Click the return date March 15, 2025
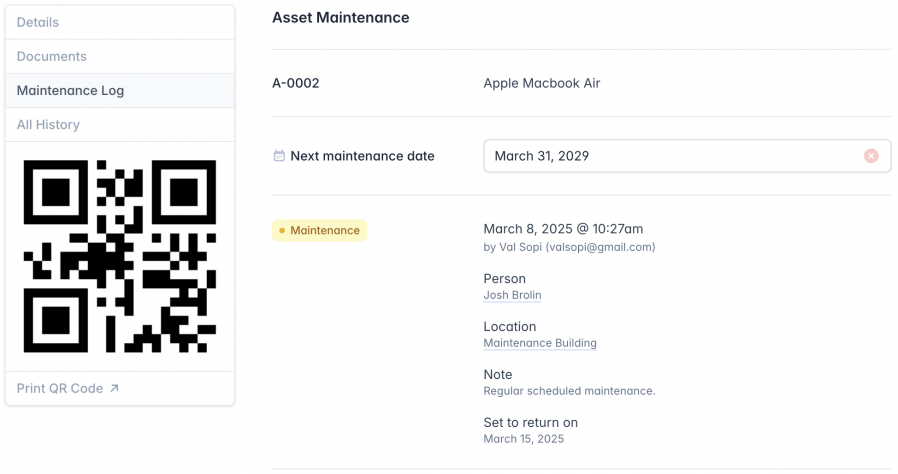898x474 pixels. pos(523,439)
